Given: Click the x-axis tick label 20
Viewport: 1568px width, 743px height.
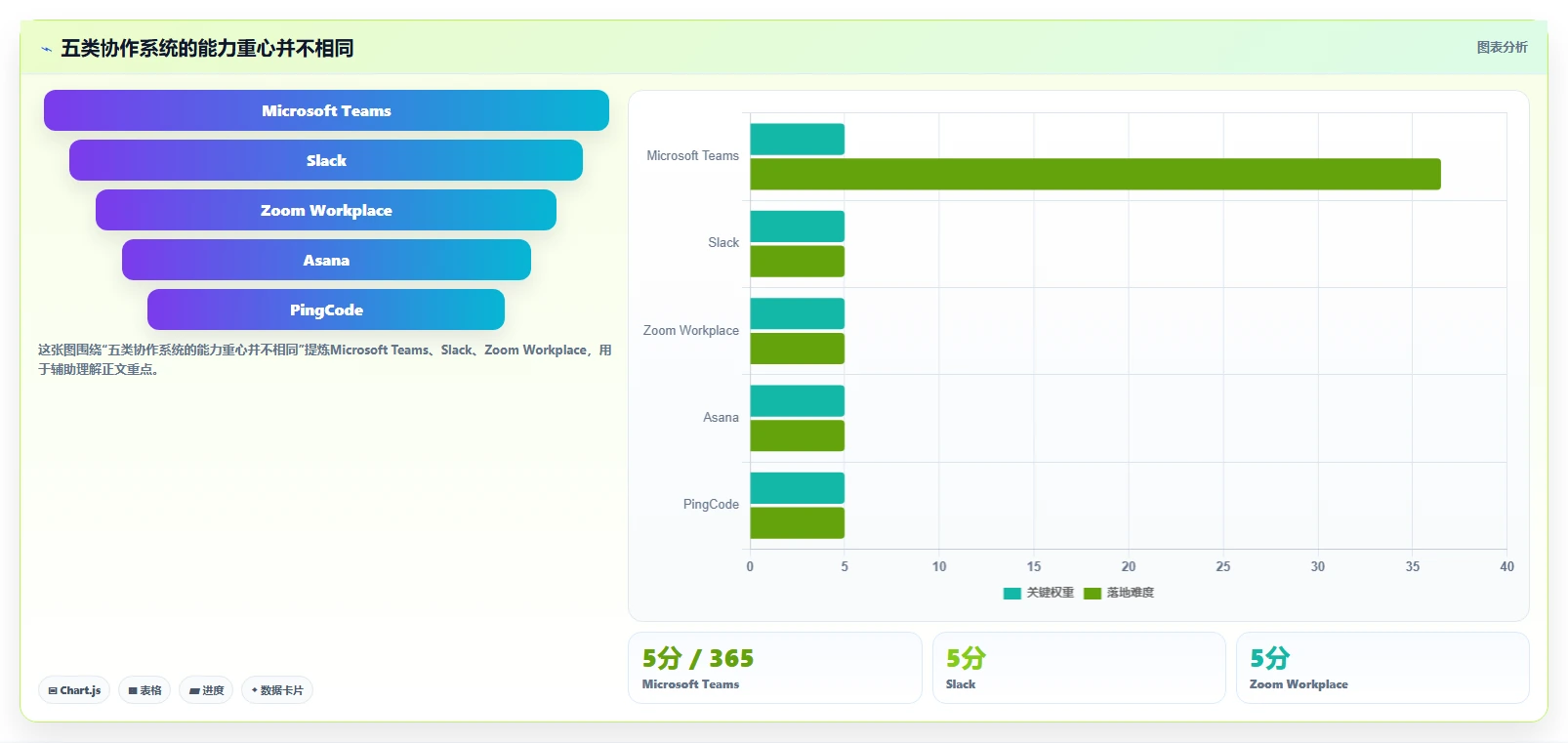Looking at the screenshot, I should 1129,566.
